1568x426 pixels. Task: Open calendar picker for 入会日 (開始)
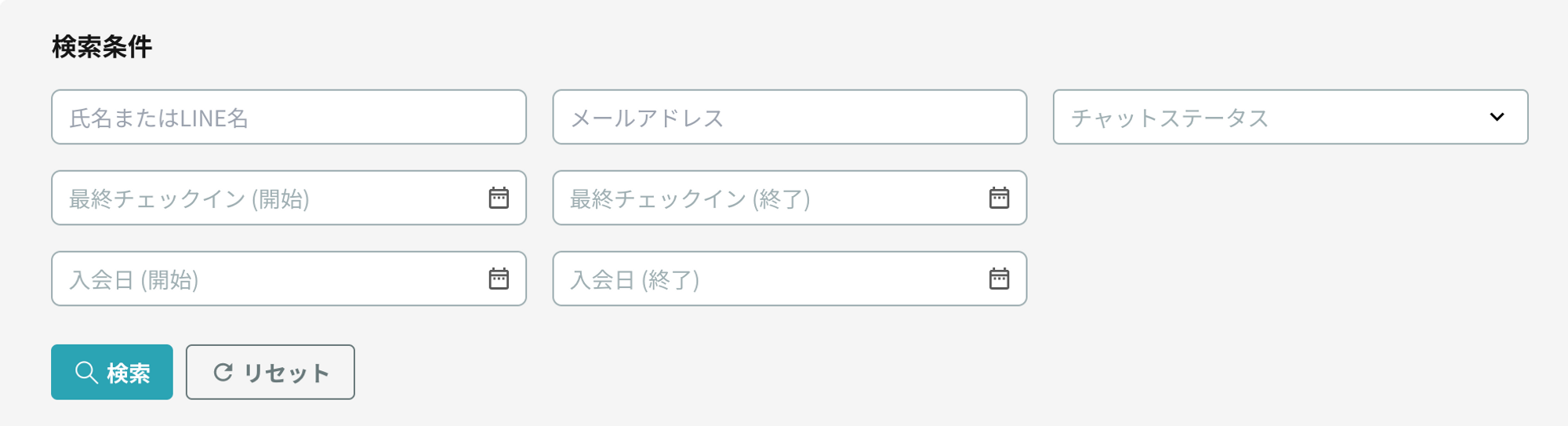(x=499, y=279)
